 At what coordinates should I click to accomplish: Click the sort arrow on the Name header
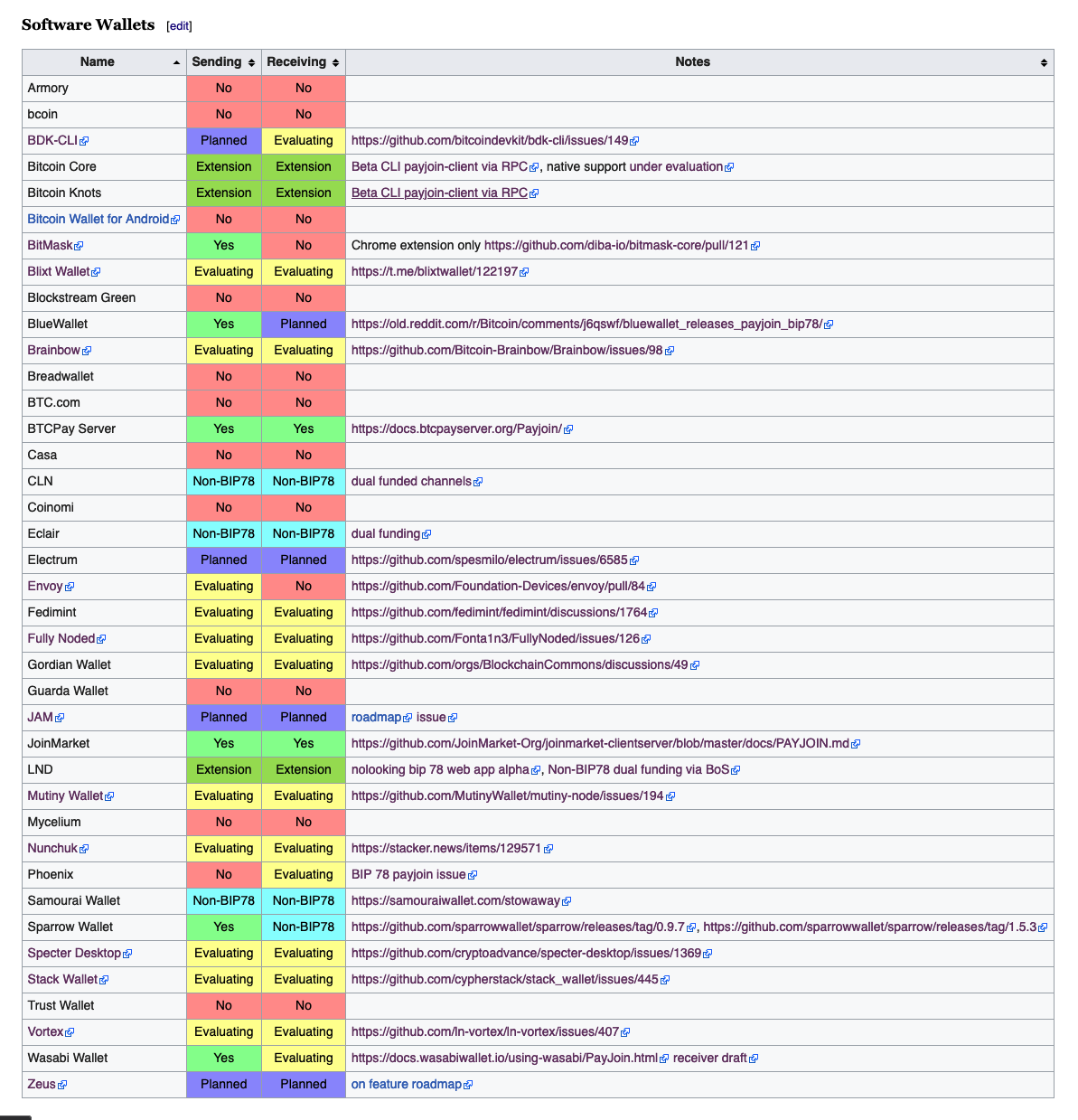[x=176, y=61]
